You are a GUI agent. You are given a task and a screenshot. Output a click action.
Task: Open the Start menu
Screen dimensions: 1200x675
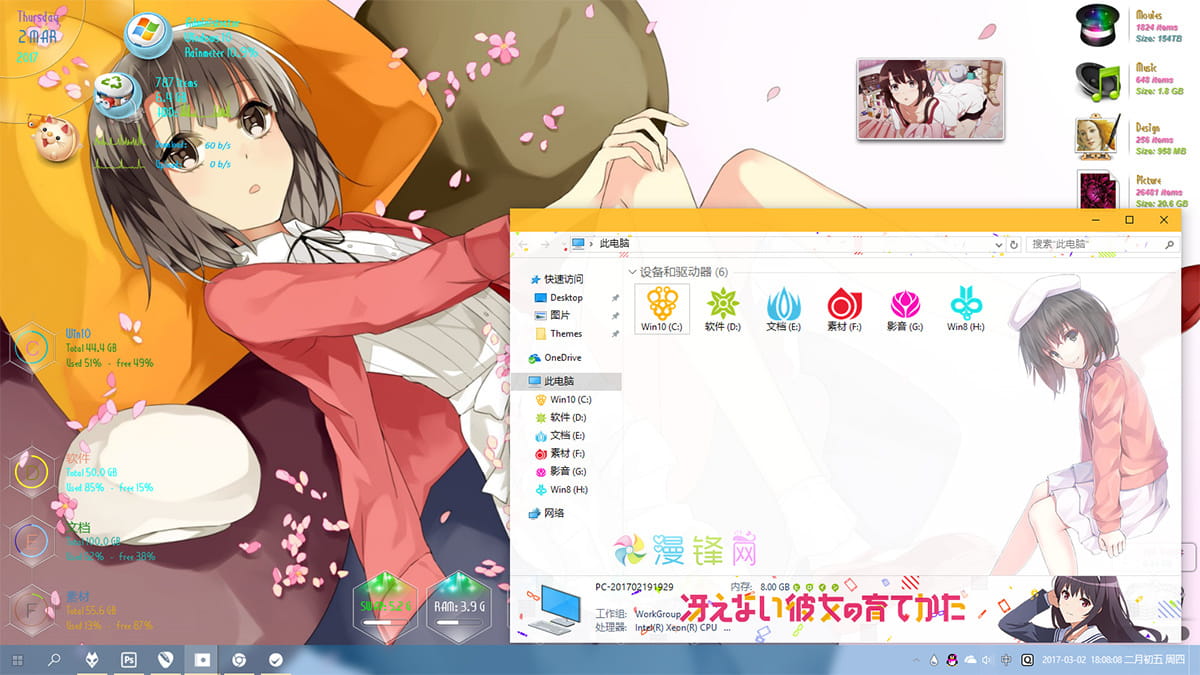[17, 660]
